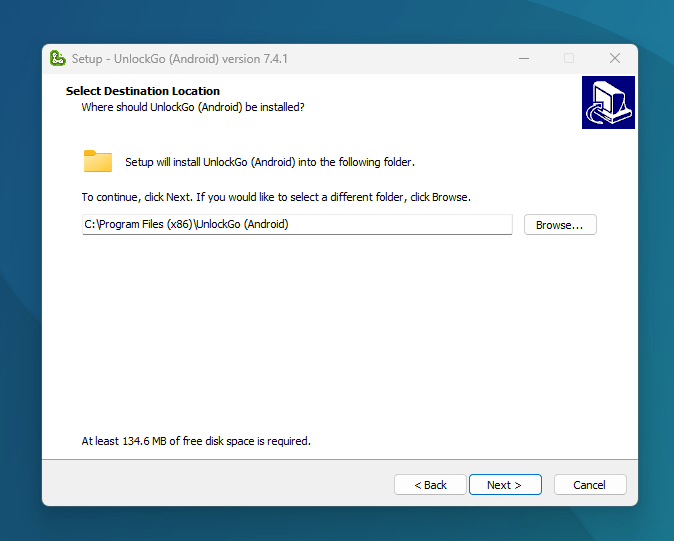Click 'Setup will install UnlockGo (Android)' sentence
This screenshot has width=674, height=541.
pos(270,162)
